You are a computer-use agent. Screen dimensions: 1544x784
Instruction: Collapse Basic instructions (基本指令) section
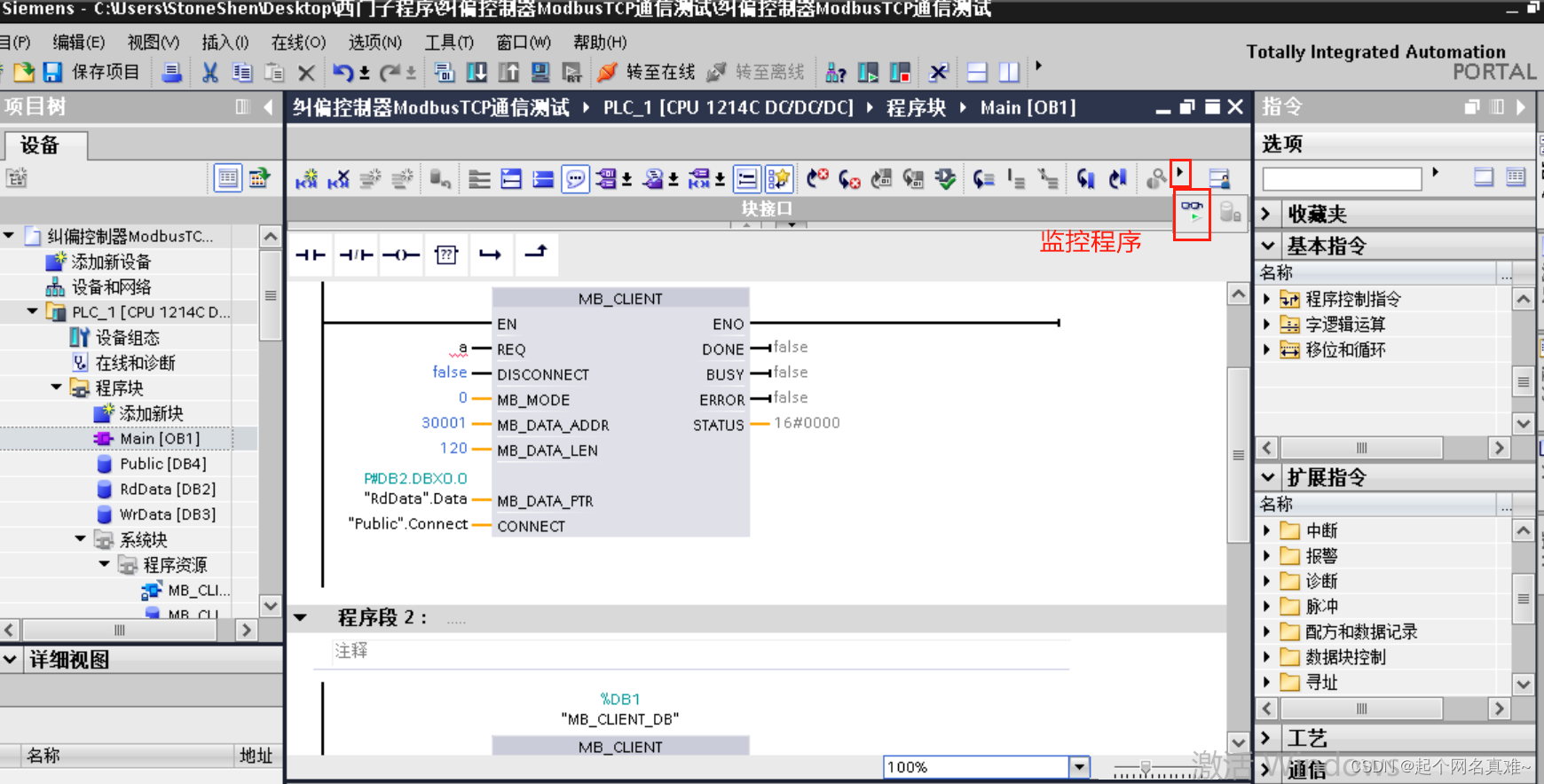coord(1268,246)
